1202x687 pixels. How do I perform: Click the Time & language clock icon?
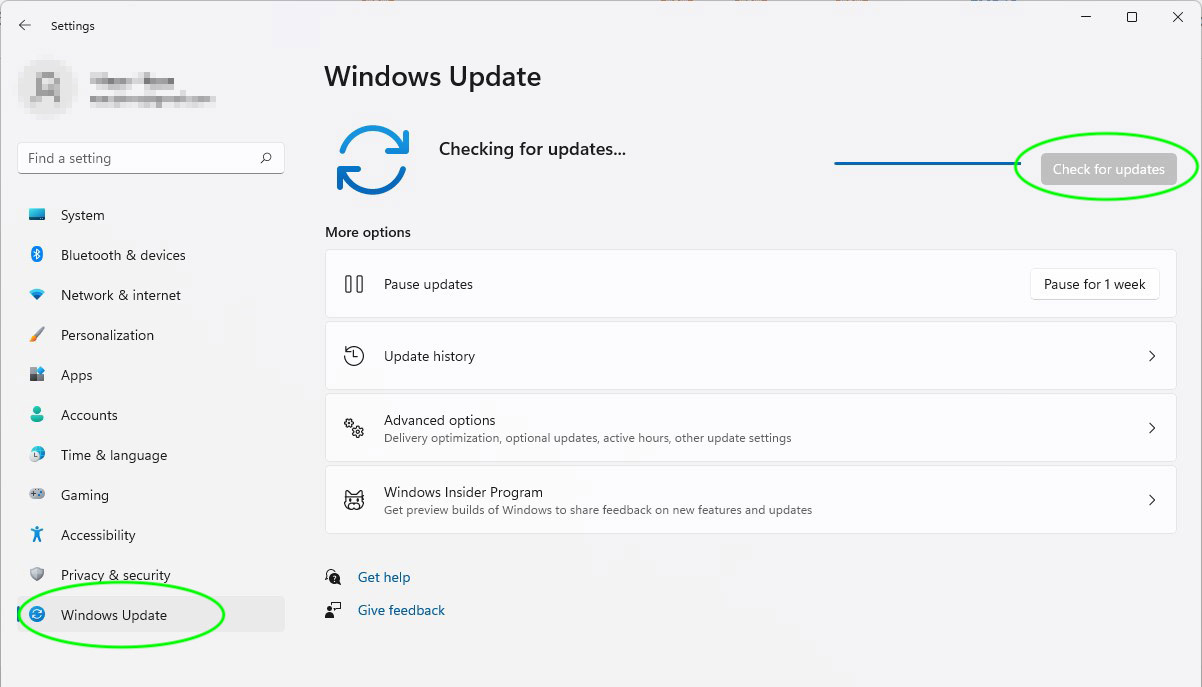click(x=37, y=455)
